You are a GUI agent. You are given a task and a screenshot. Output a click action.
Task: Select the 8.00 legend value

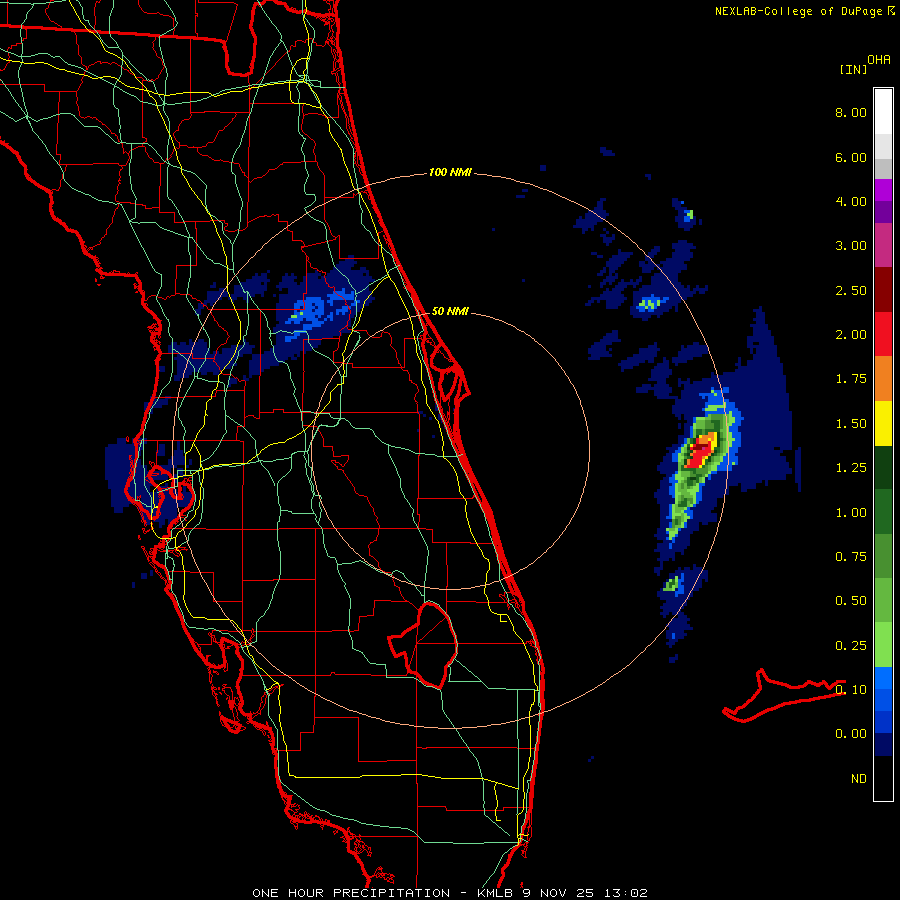(851, 112)
